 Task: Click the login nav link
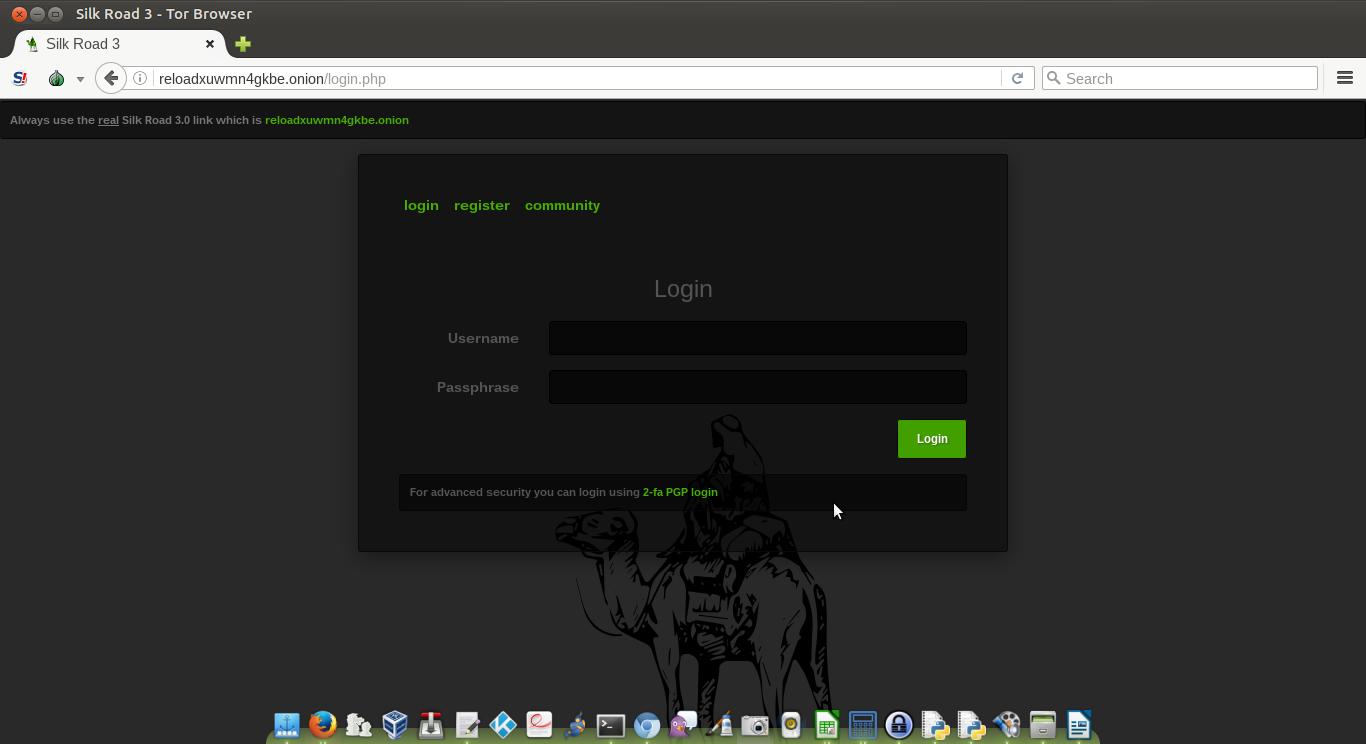(x=421, y=205)
